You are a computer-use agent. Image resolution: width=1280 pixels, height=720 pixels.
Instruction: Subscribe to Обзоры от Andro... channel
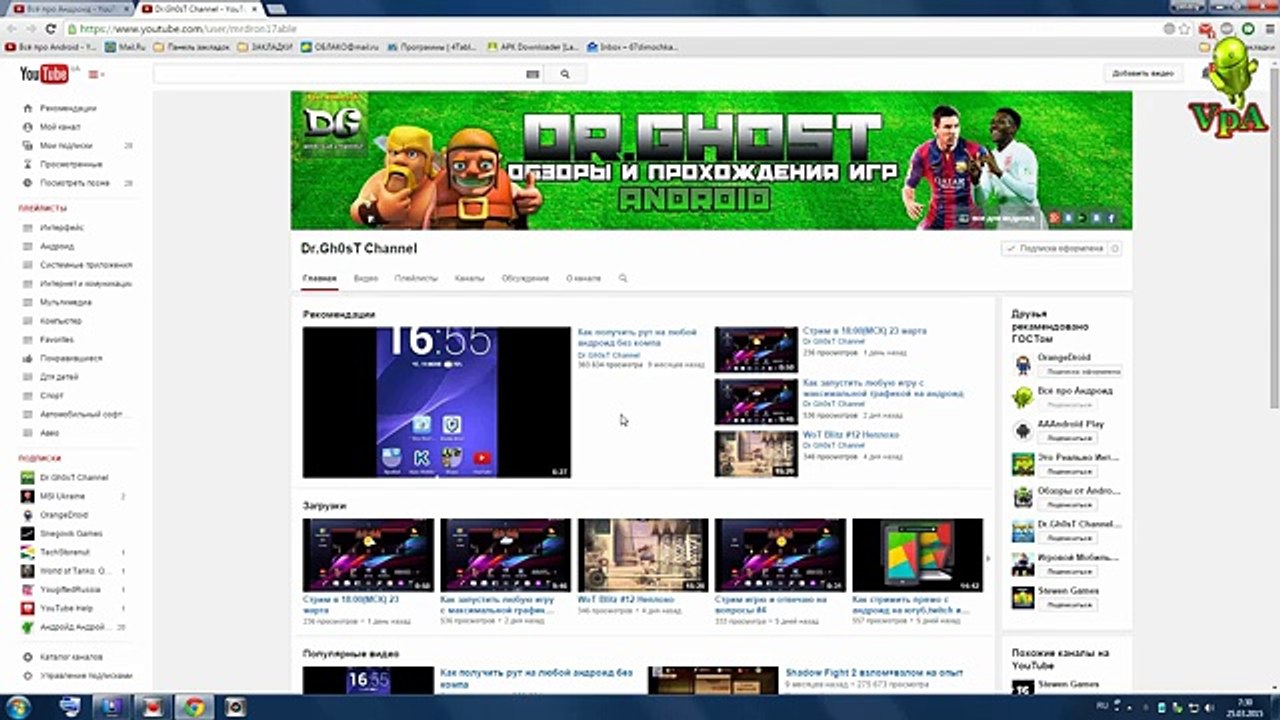(1067, 505)
